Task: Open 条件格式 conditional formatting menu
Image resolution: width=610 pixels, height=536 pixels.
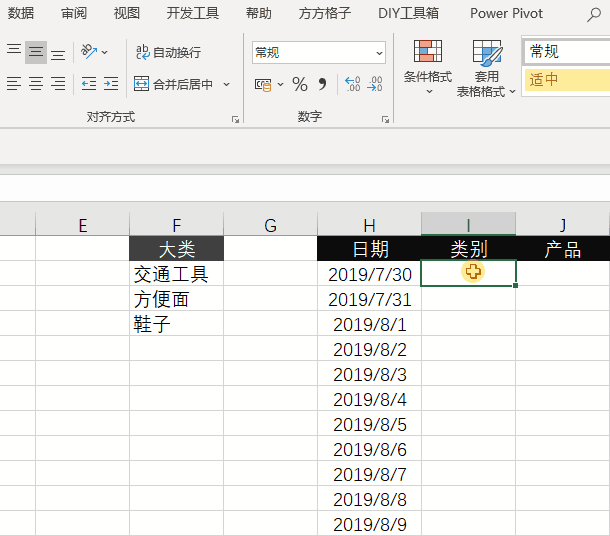Action: click(x=428, y=68)
